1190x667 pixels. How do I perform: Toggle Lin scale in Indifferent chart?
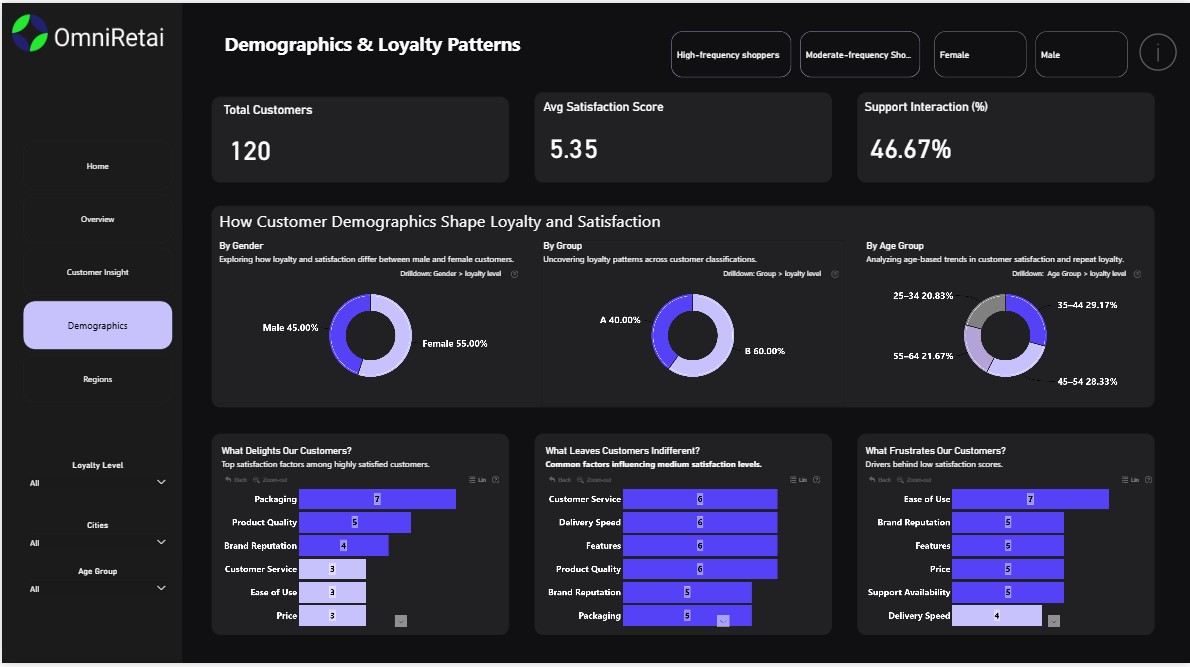(x=798, y=480)
